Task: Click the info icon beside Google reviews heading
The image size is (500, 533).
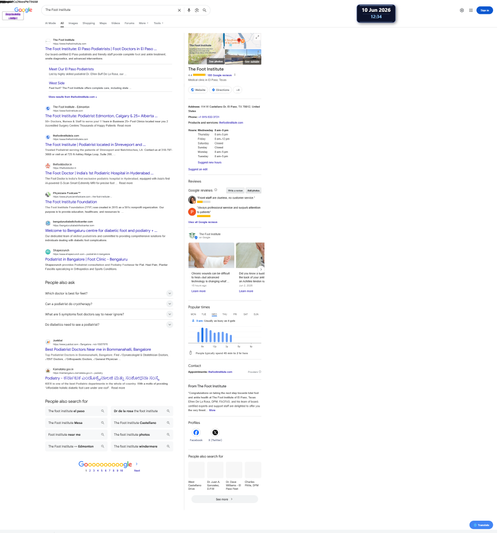Action: point(216,190)
